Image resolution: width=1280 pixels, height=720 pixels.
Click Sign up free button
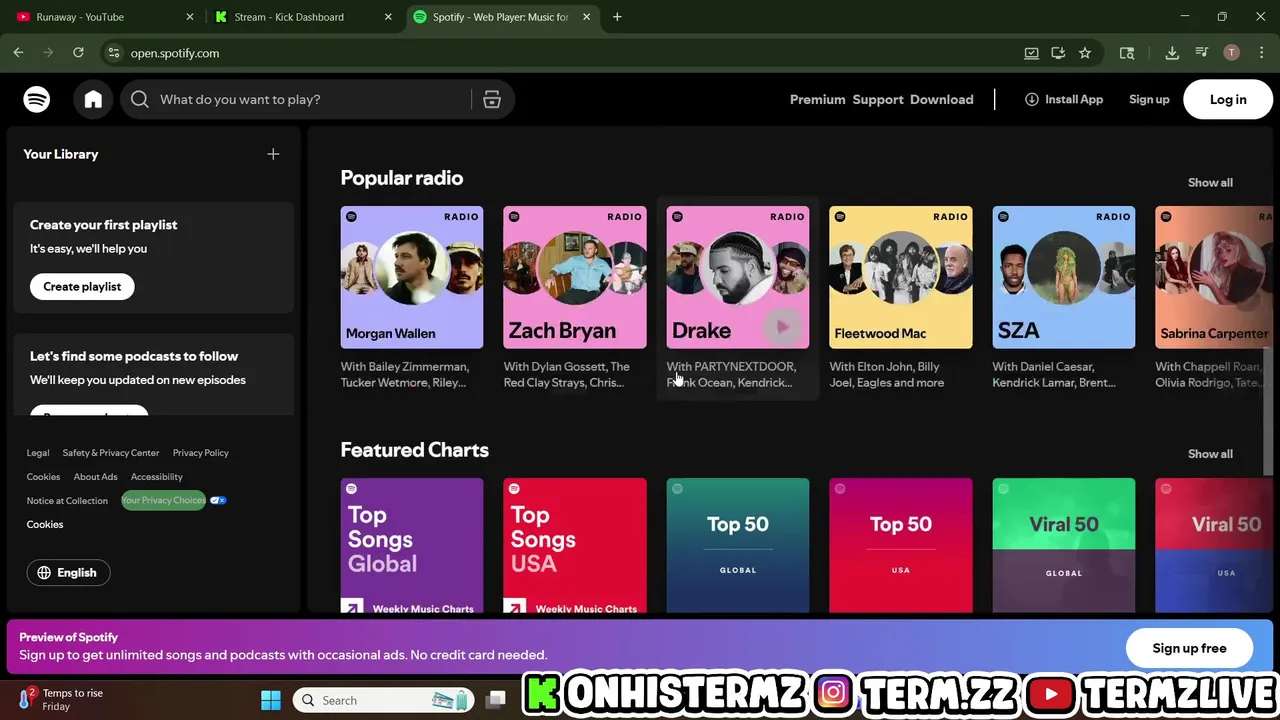[1189, 648]
